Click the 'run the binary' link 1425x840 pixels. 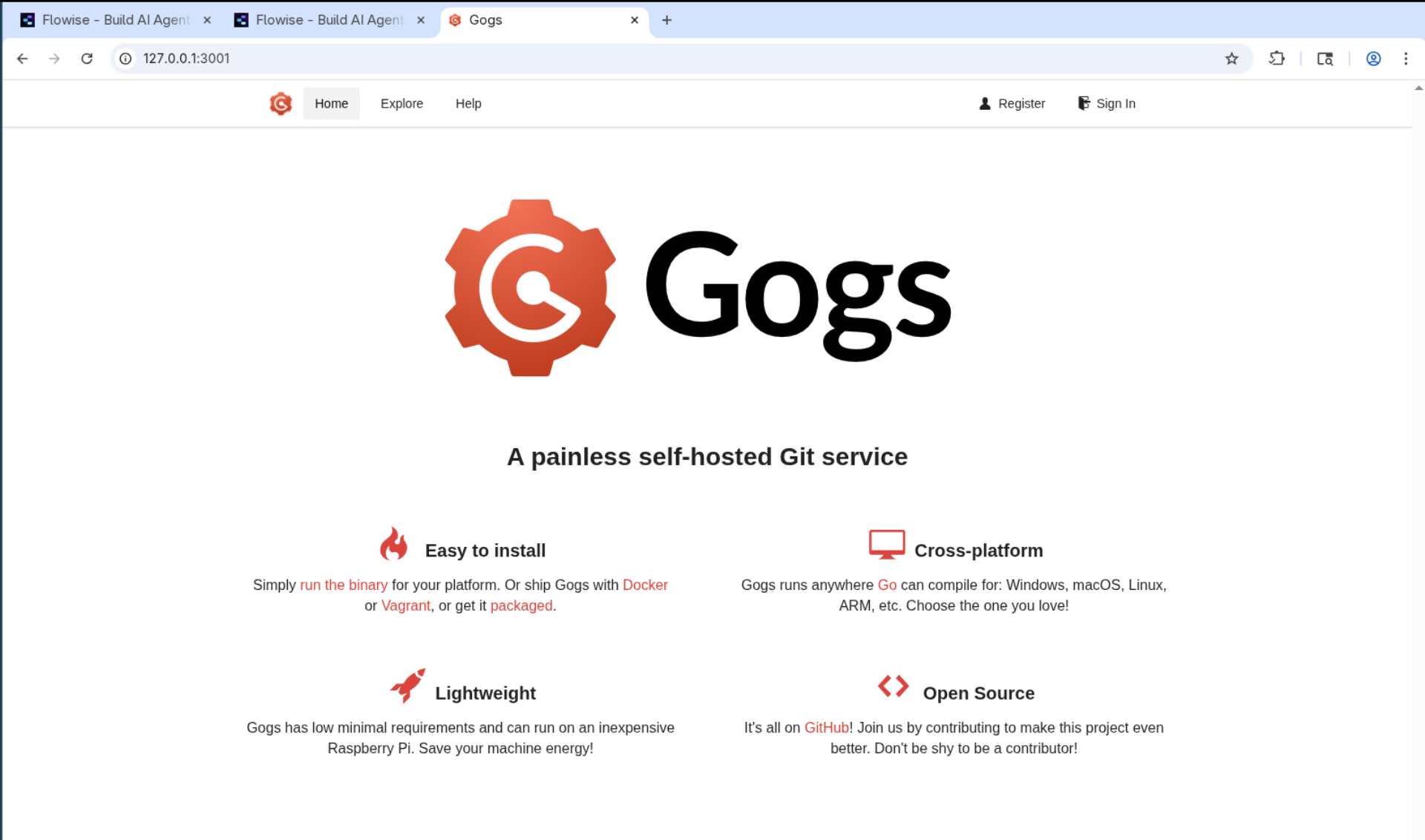click(x=344, y=585)
